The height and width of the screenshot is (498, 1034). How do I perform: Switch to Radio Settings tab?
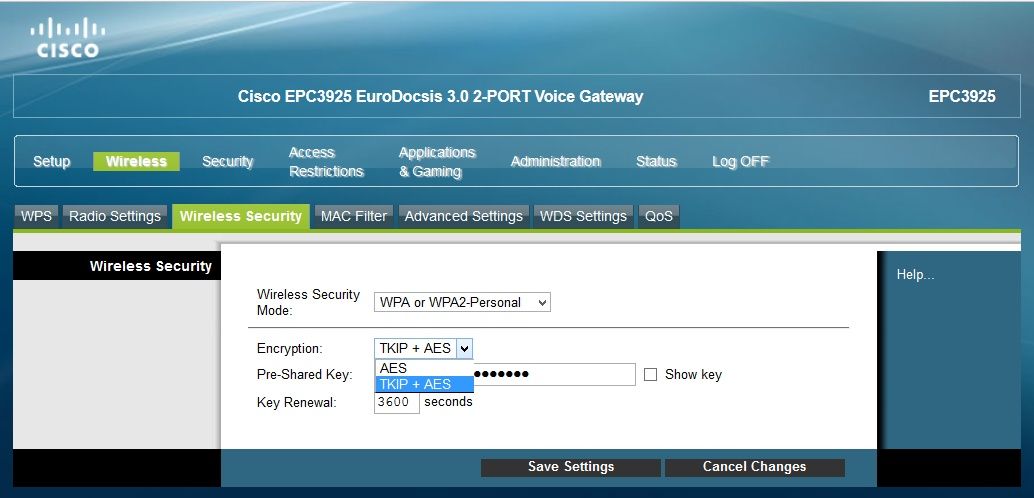pyautogui.click(x=115, y=216)
